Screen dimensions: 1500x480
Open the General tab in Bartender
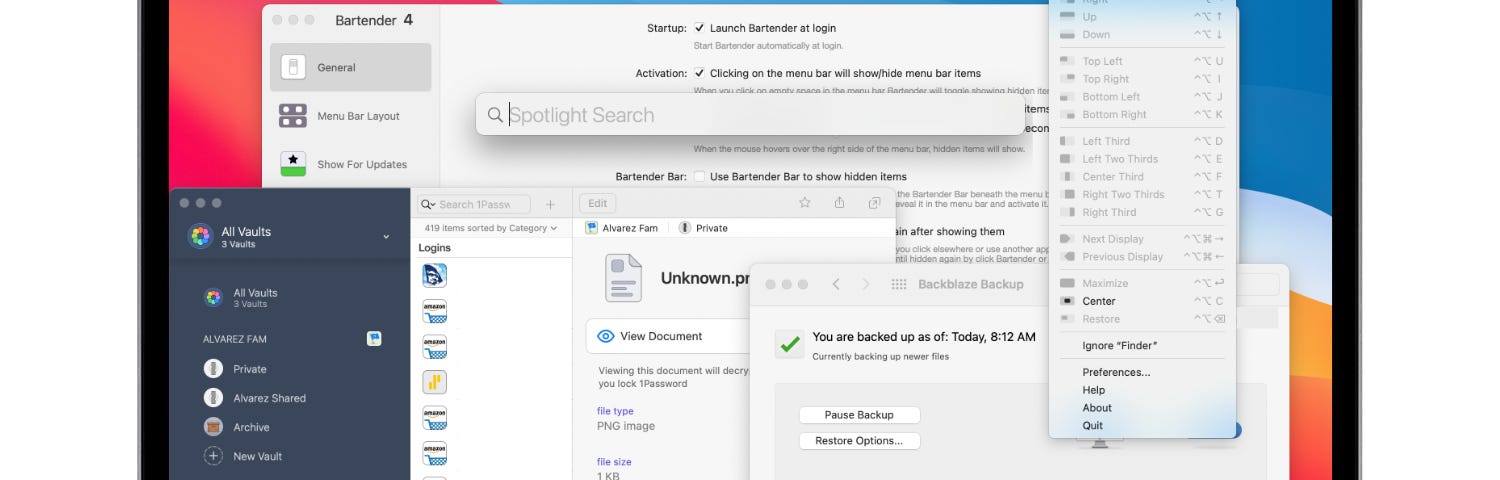click(x=350, y=67)
